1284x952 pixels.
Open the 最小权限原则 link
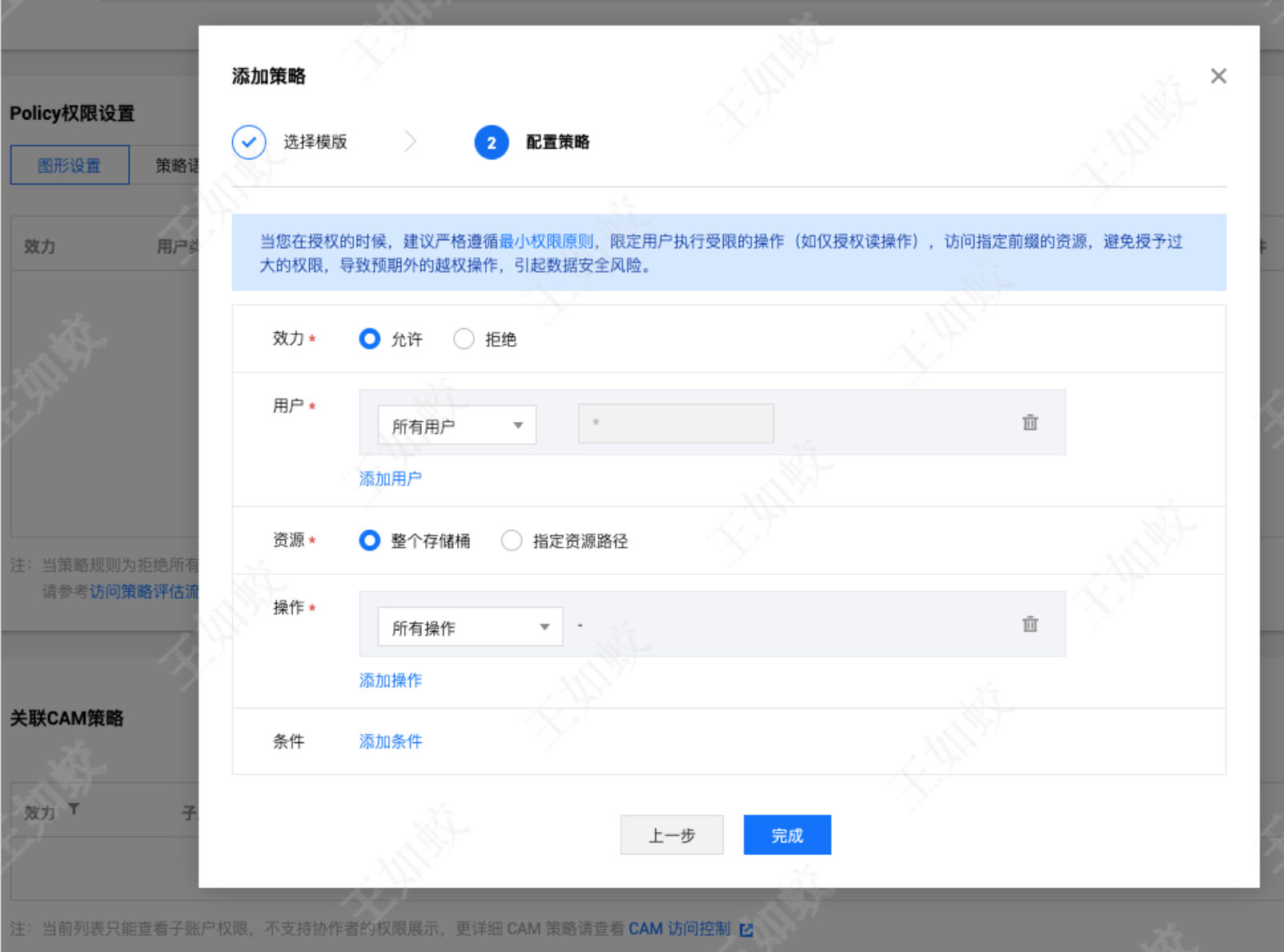(x=546, y=242)
